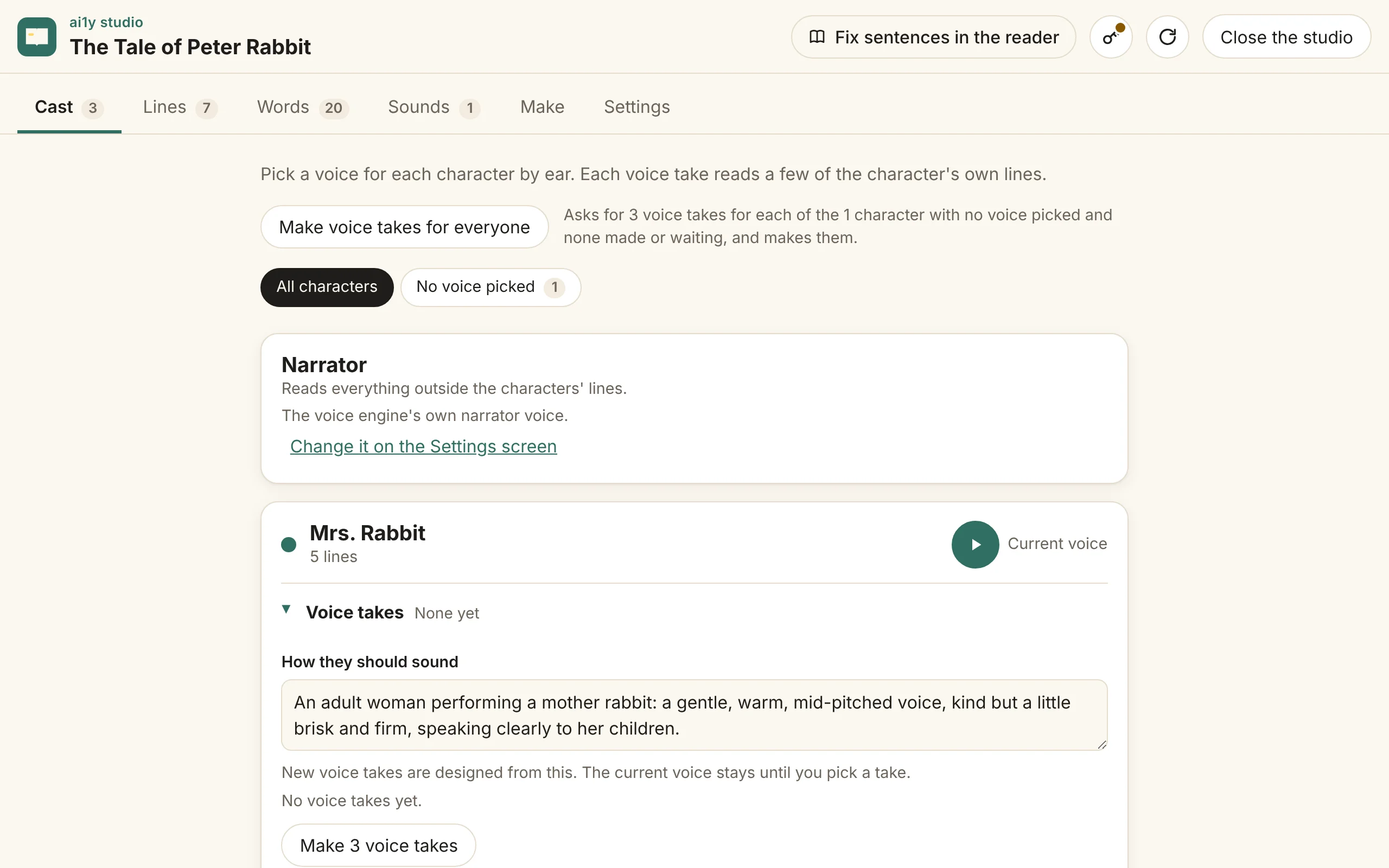Image resolution: width=1389 pixels, height=868 pixels.
Task: Close the studio
Action: pyautogui.click(x=1286, y=37)
